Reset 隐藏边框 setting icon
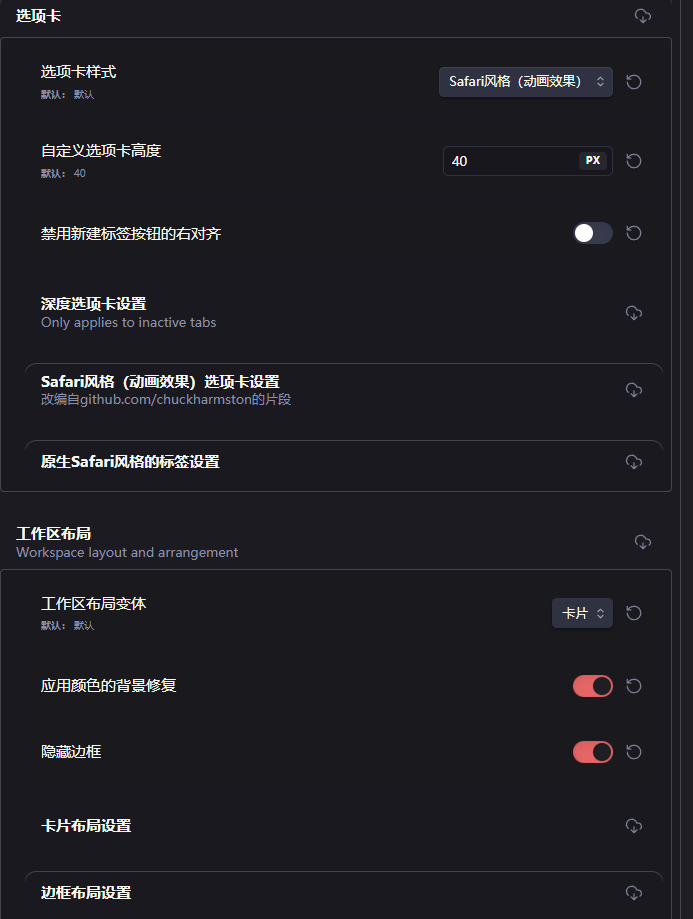This screenshot has height=919, width=693. pos(633,752)
